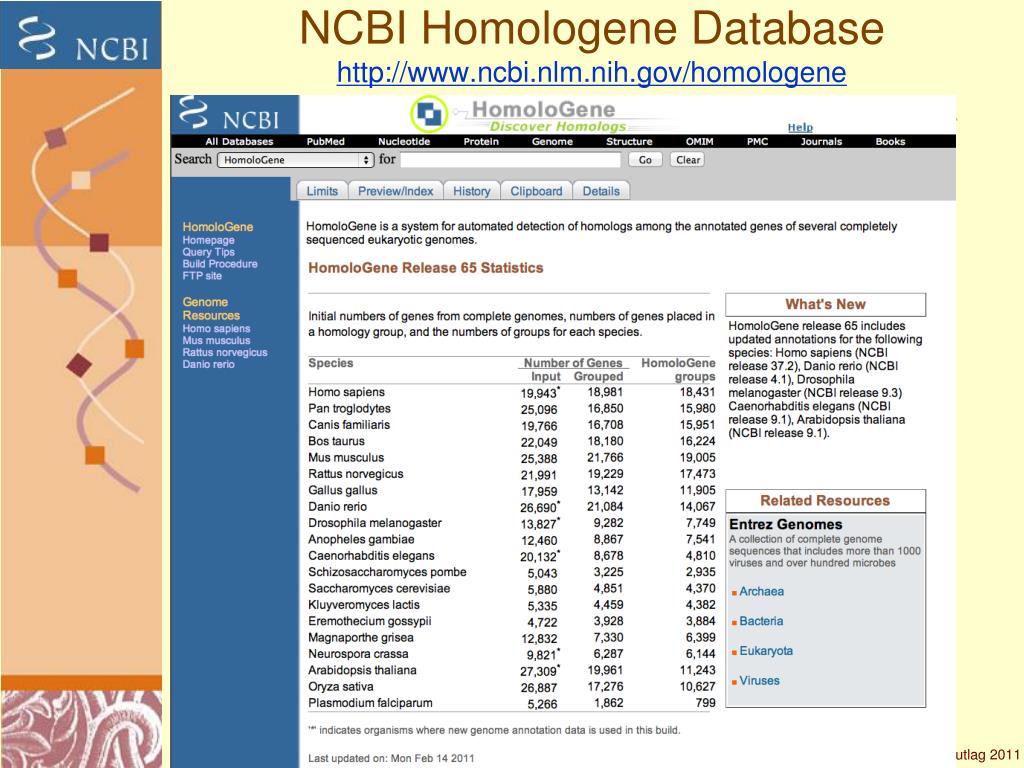1024x768 pixels.
Task: Open the Eukaryota genomes link
Action: tap(766, 651)
